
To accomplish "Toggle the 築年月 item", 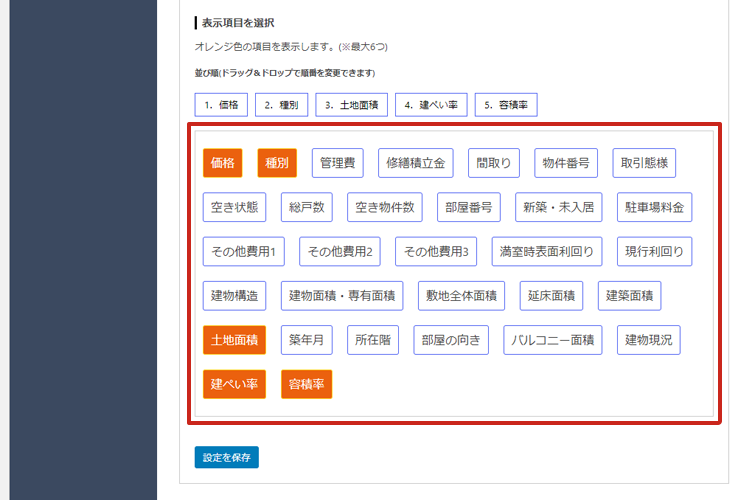I will 306,340.
